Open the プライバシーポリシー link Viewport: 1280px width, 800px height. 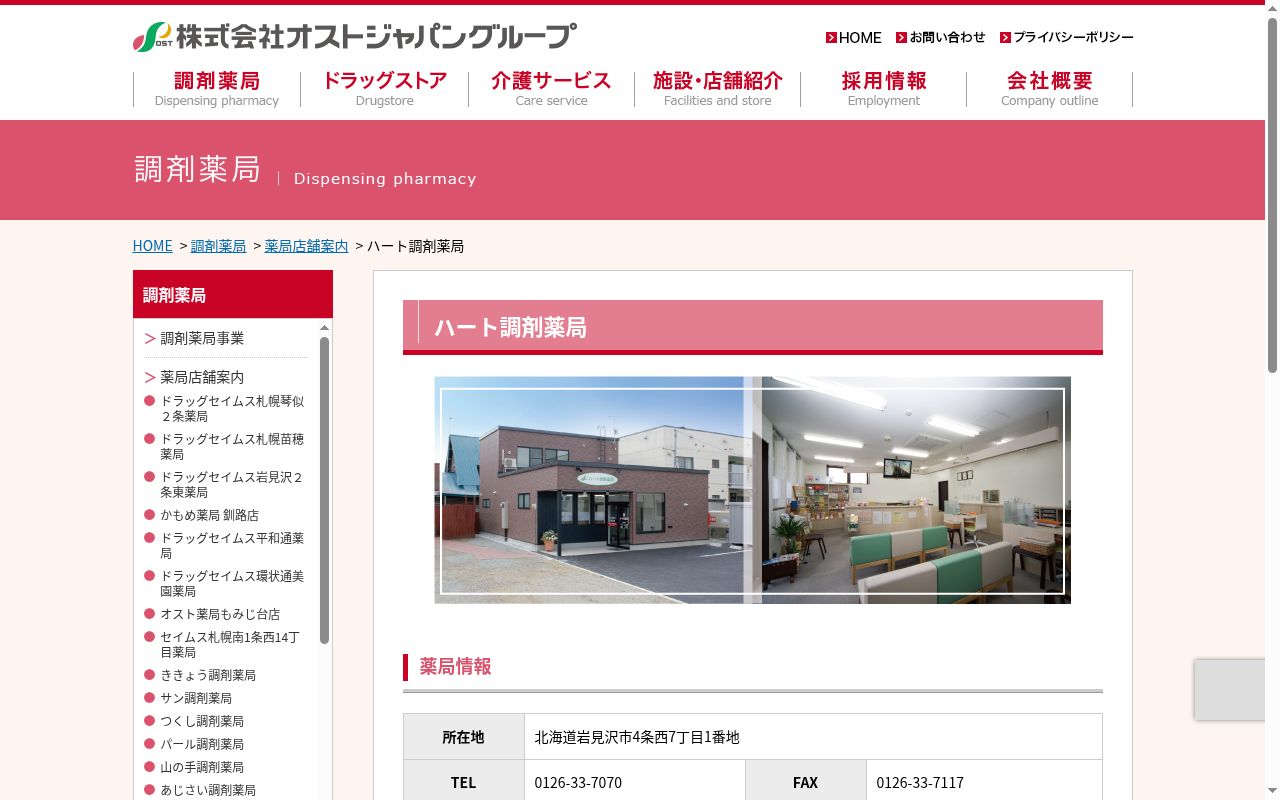point(1066,37)
